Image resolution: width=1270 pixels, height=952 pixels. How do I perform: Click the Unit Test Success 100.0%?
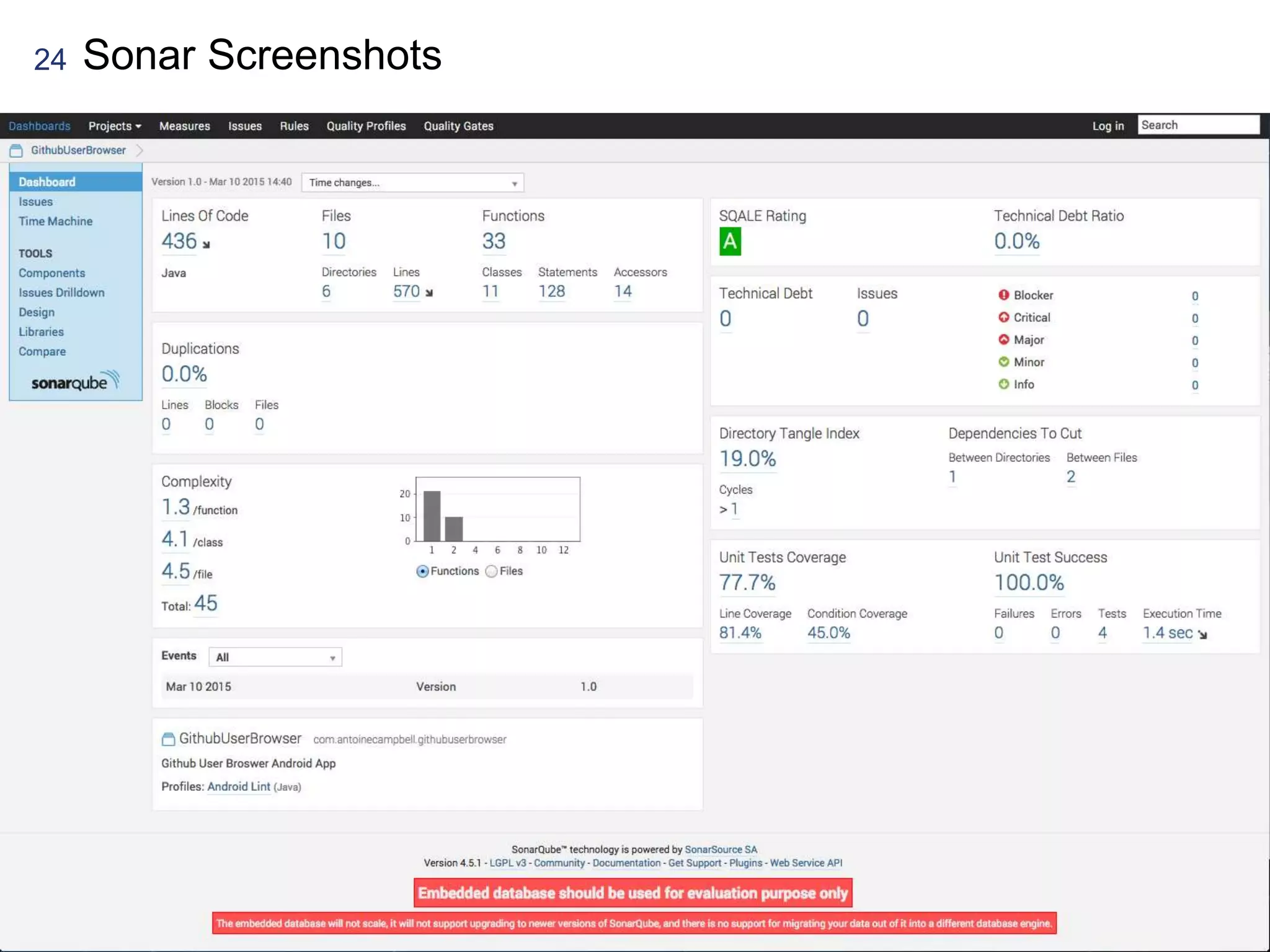[1029, 583]
